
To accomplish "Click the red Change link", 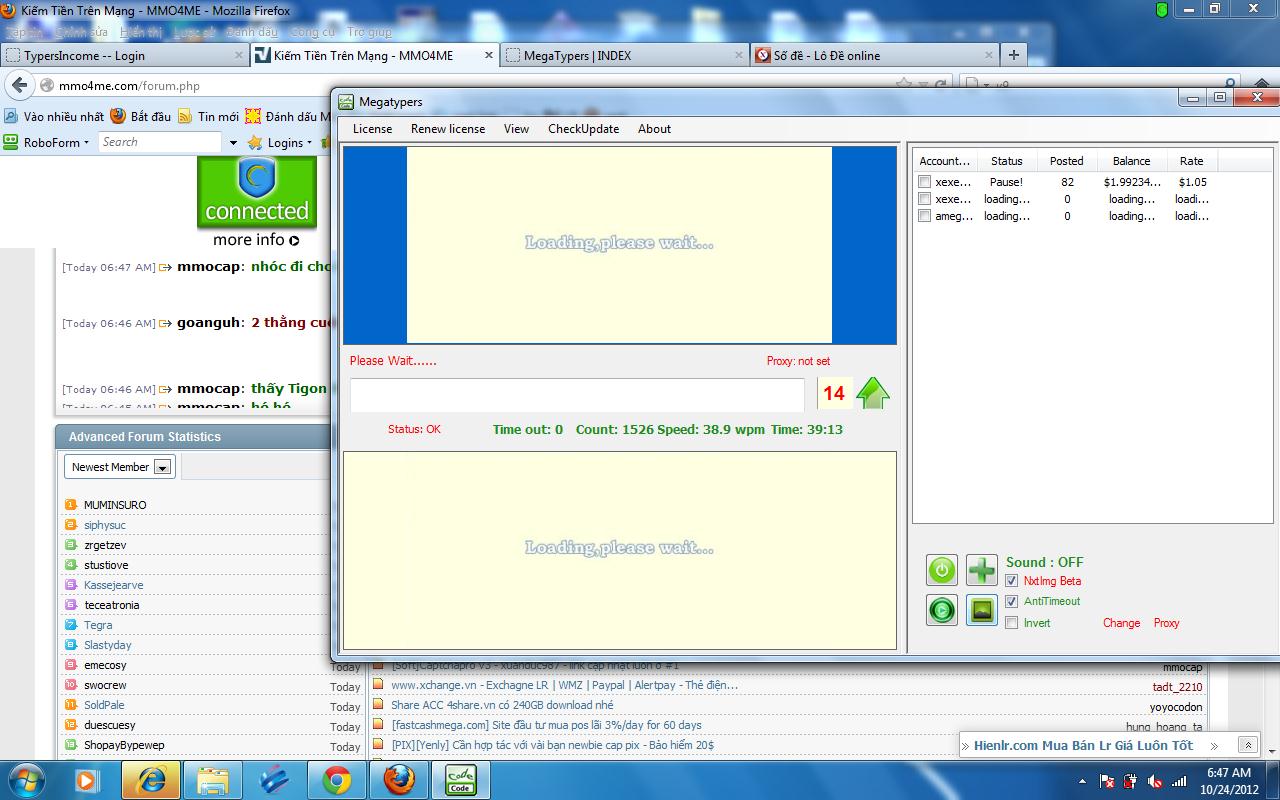I will click(x=1121, y=623).
